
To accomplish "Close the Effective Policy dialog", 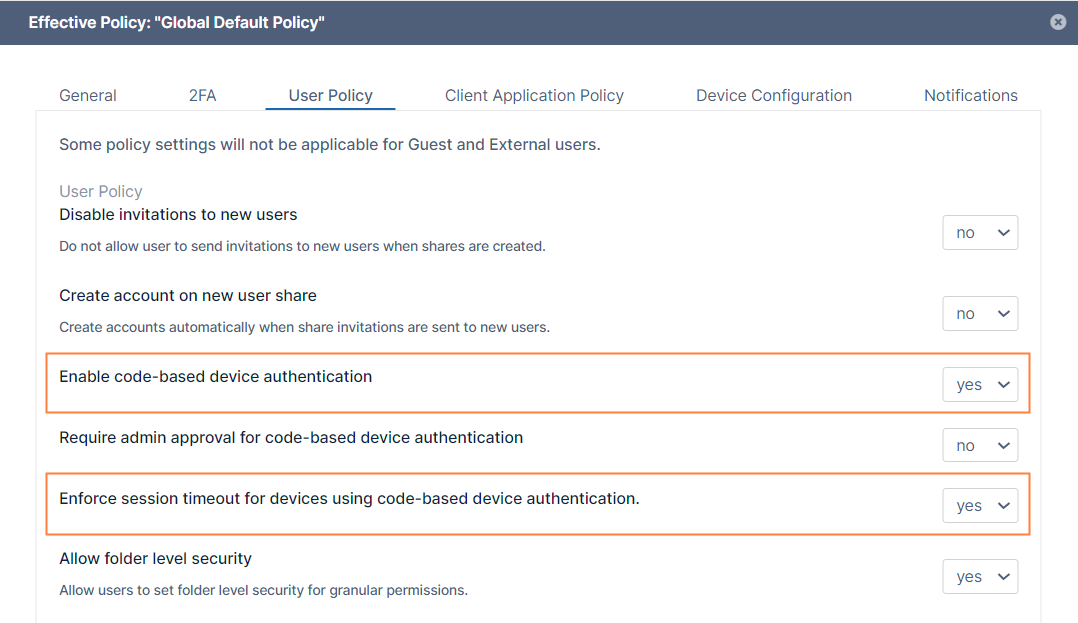I will click(1058, 22).
